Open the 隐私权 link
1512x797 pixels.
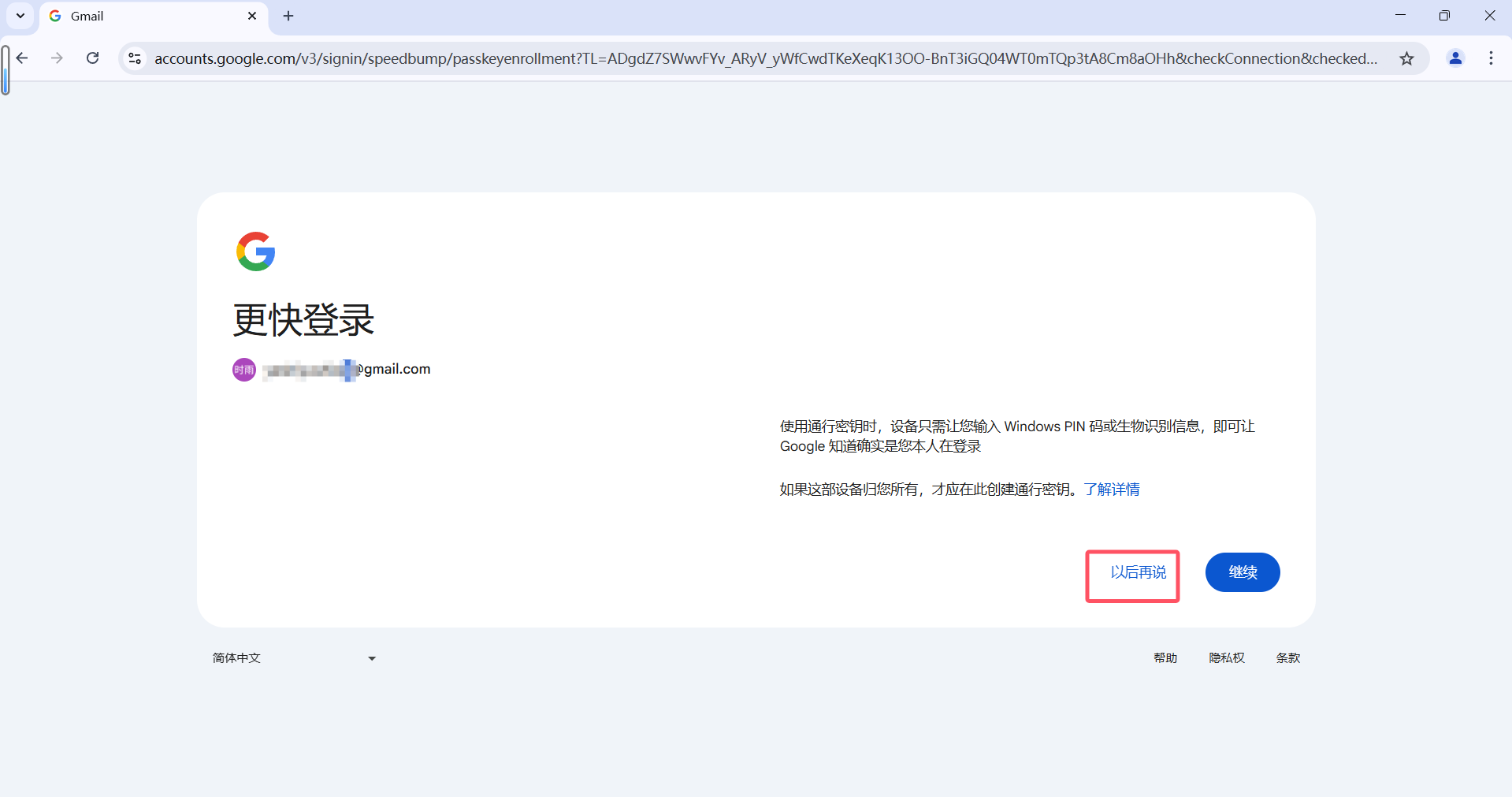[1227, 658]
